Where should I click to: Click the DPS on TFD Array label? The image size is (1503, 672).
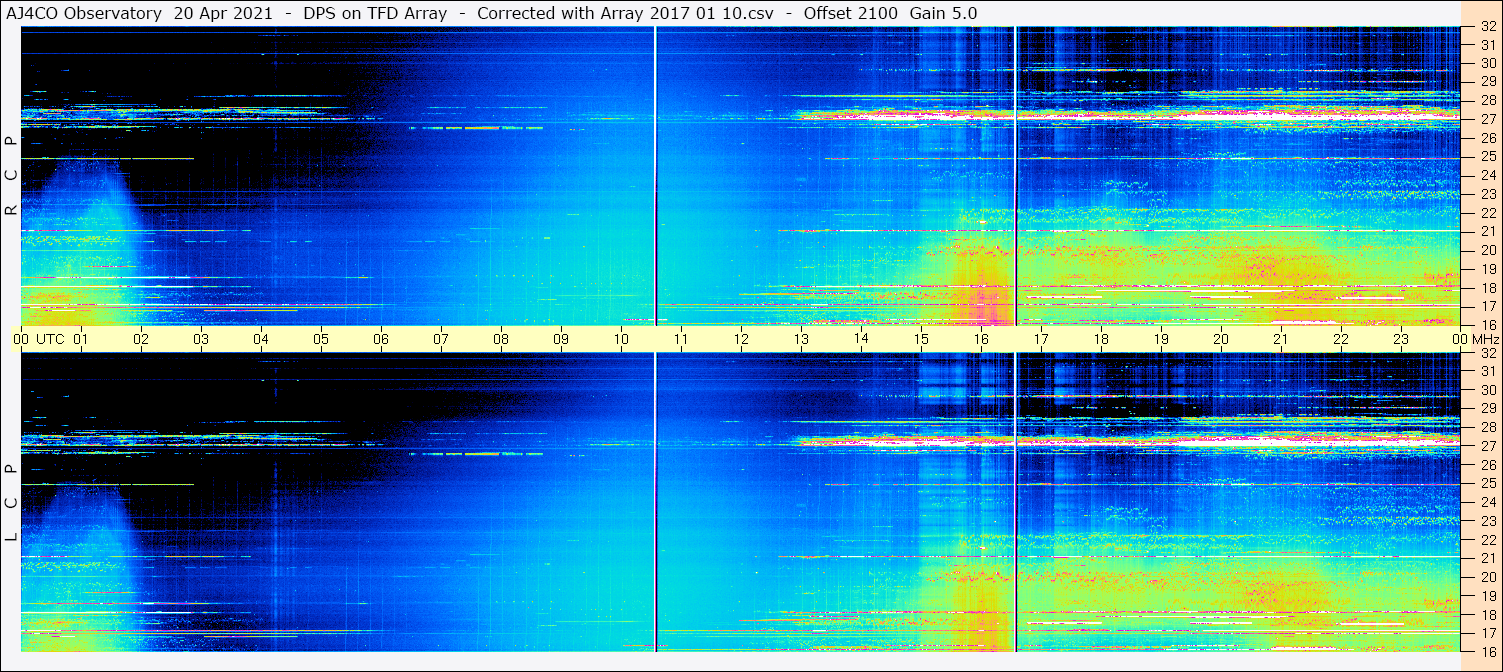[375, 13]
